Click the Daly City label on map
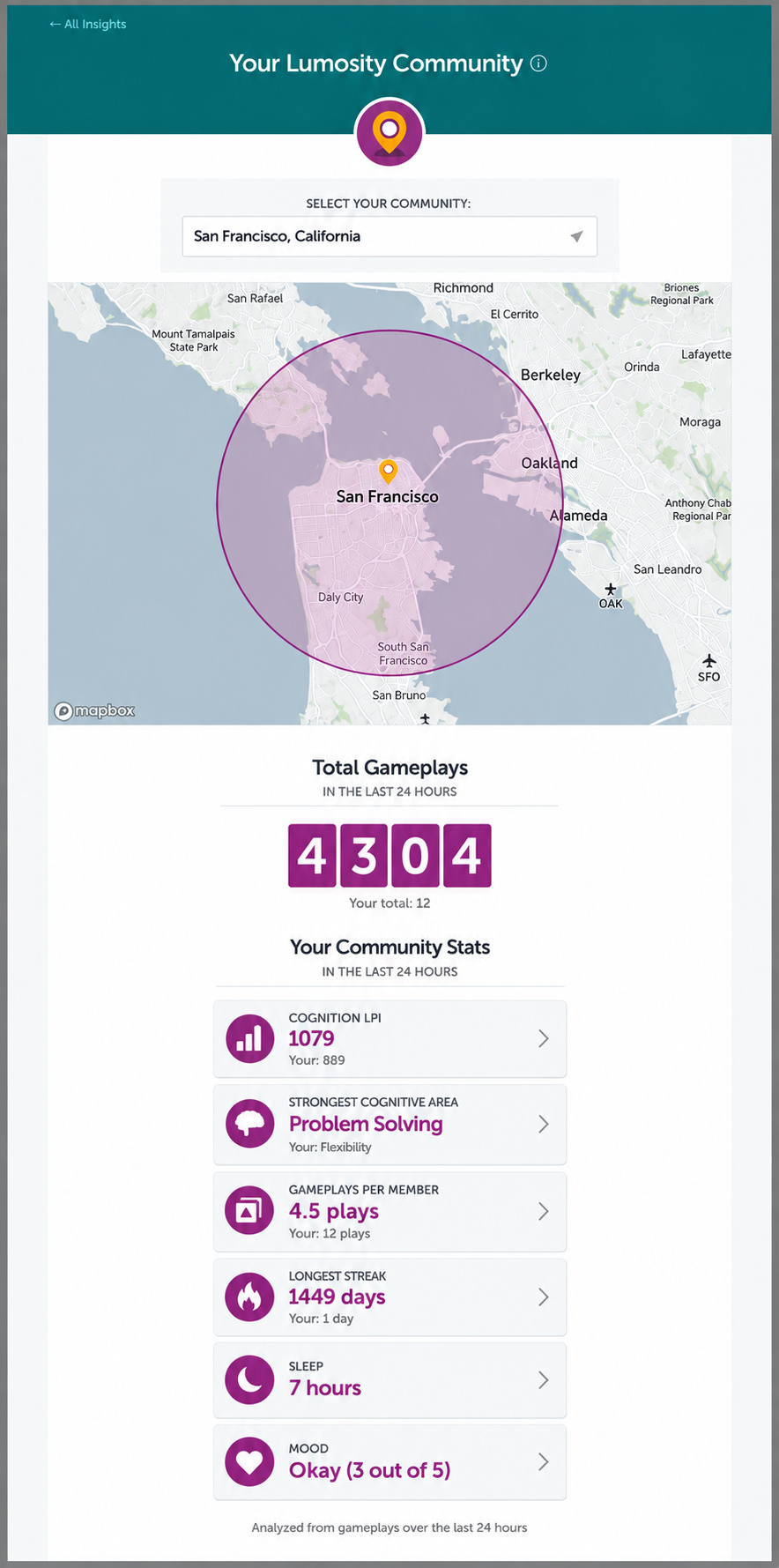This screenshot has height=1568, width=779. (x=341, y=597)
